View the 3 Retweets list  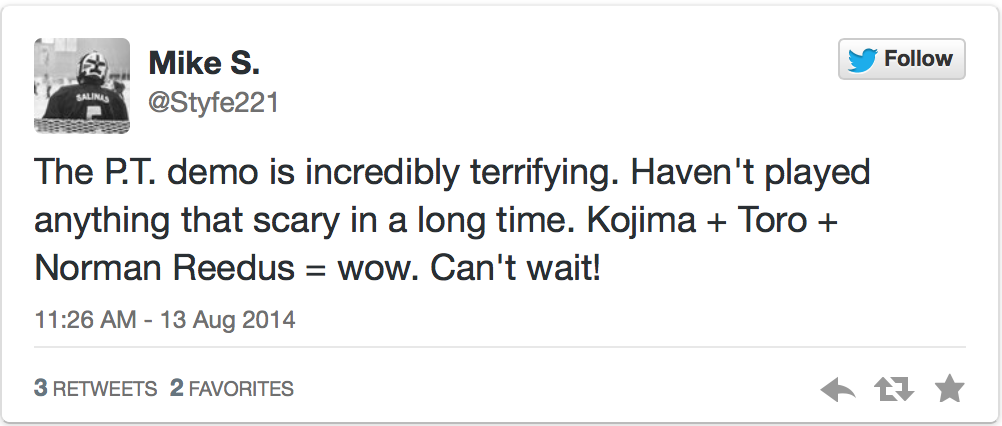pos(96,388)
